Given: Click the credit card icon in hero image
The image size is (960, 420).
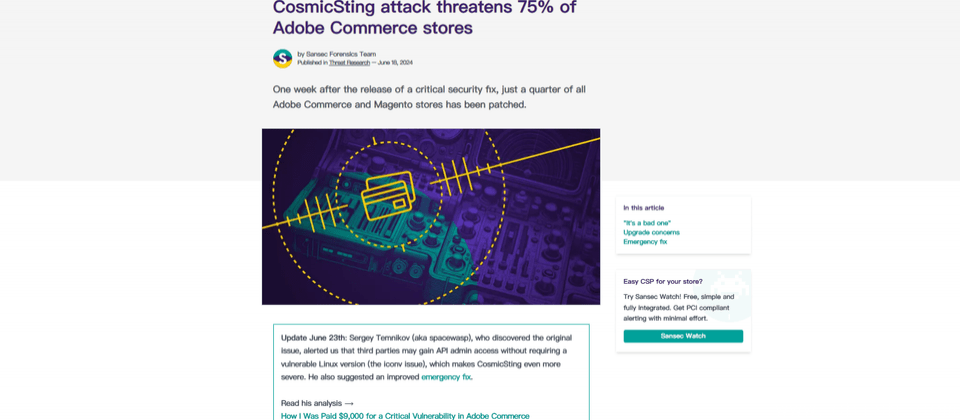Looking at the screenshot, I should (388, 195).
